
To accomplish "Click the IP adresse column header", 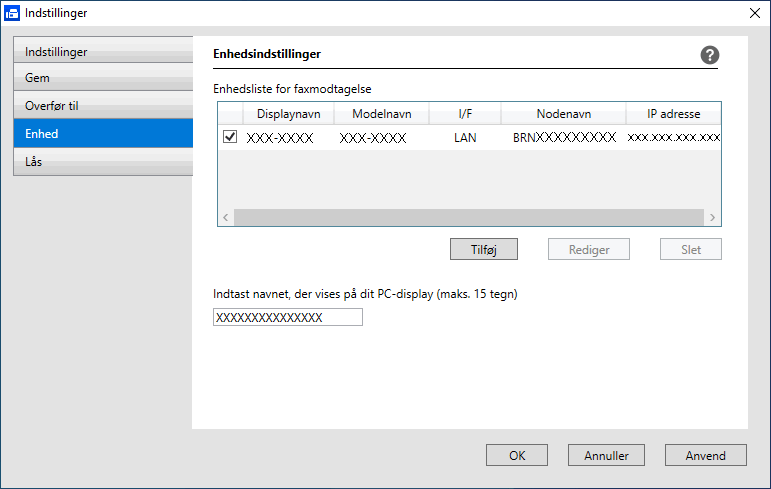I will click(x=674, y=114).
